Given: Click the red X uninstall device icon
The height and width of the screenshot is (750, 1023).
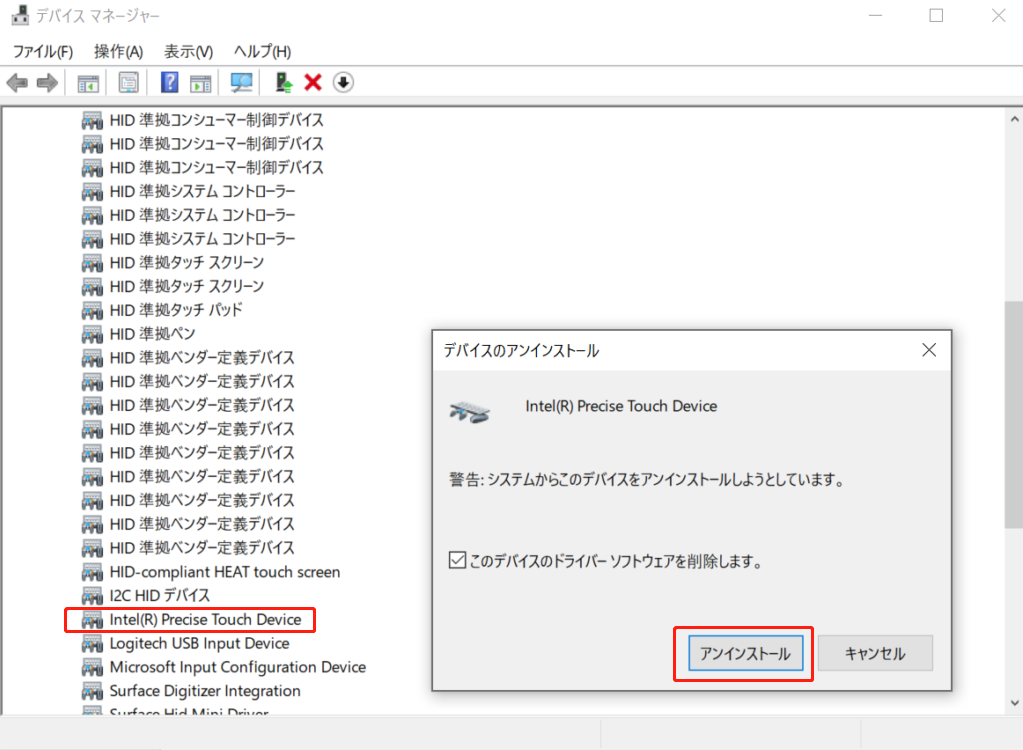Looking at the screenshot, I should pos(313,82).
